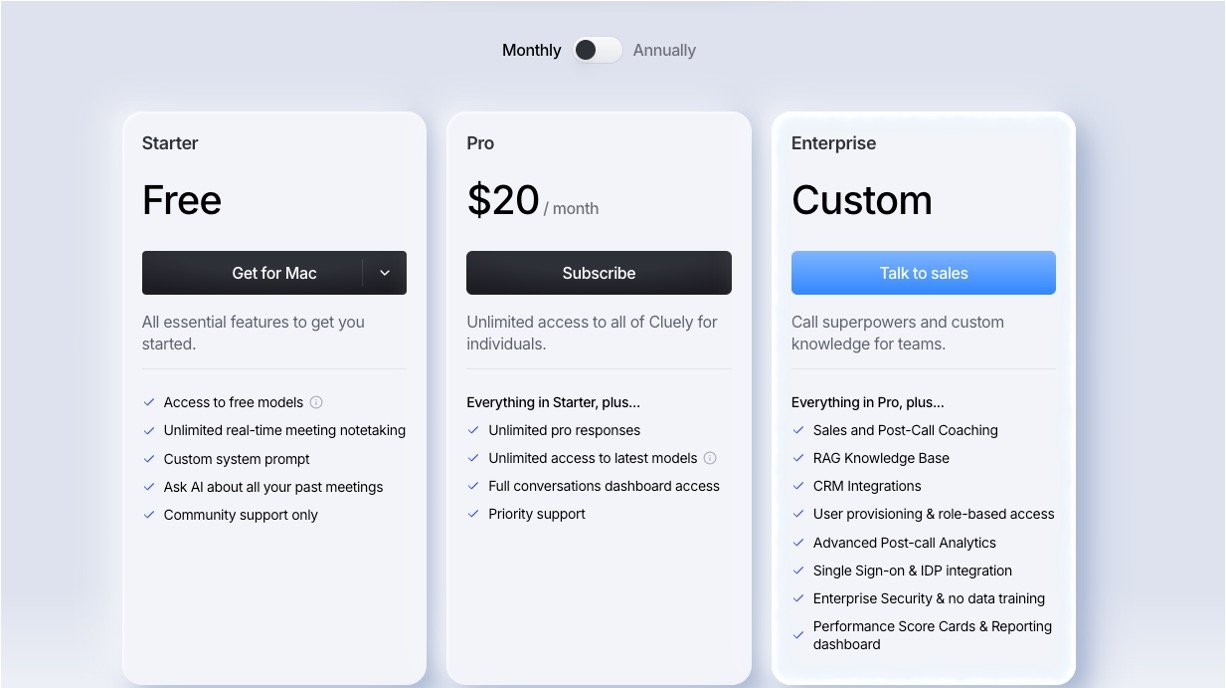Viewport: 1226px width, 688px height.
Task: Click the Talk to sales button
Action: pos(923,273)
